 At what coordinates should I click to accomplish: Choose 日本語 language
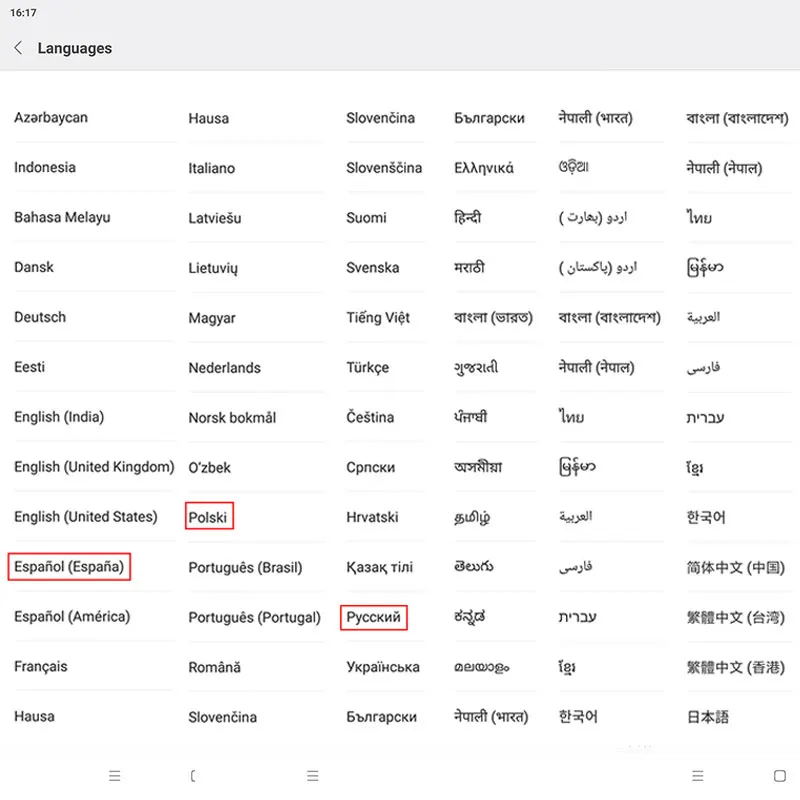click(708, 717)
